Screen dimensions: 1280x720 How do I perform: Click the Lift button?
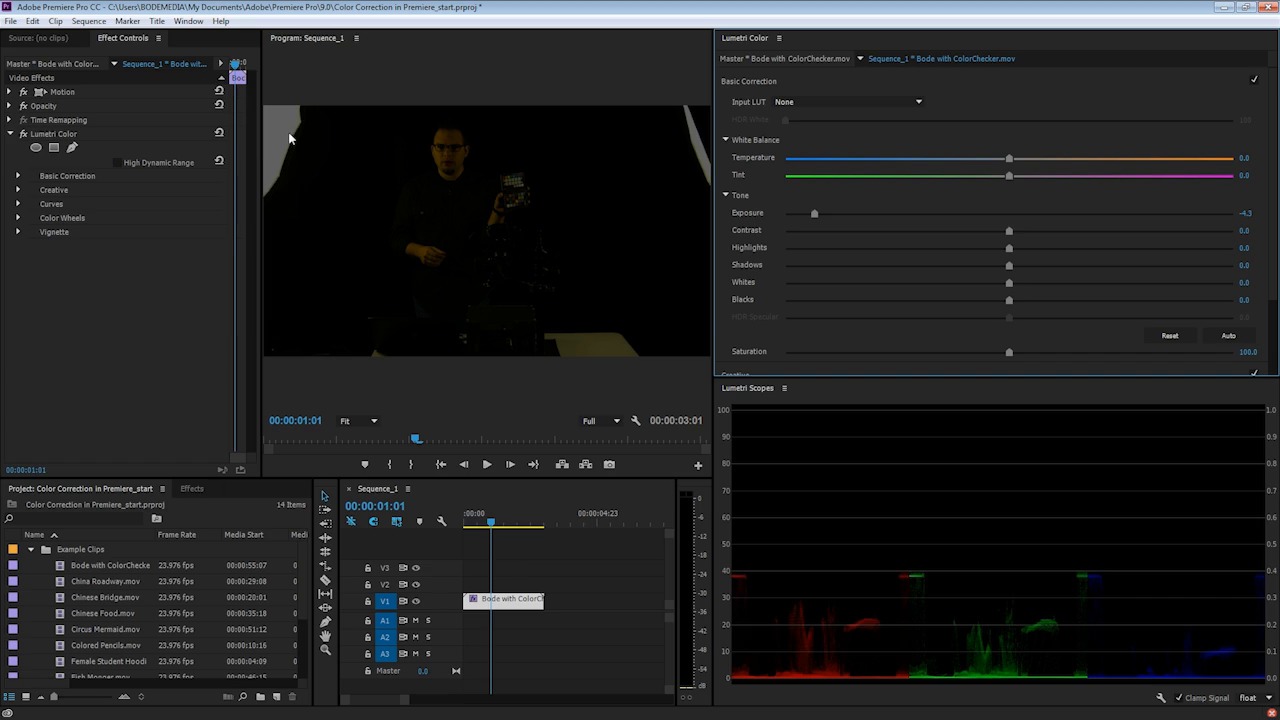(562, 464)
